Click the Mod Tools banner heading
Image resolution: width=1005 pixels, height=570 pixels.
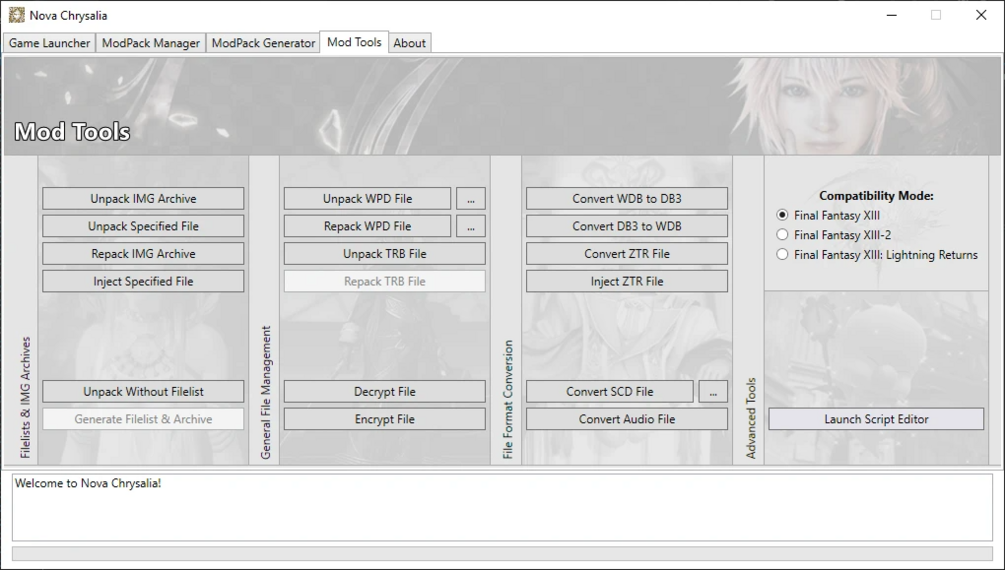coord(72,132)
